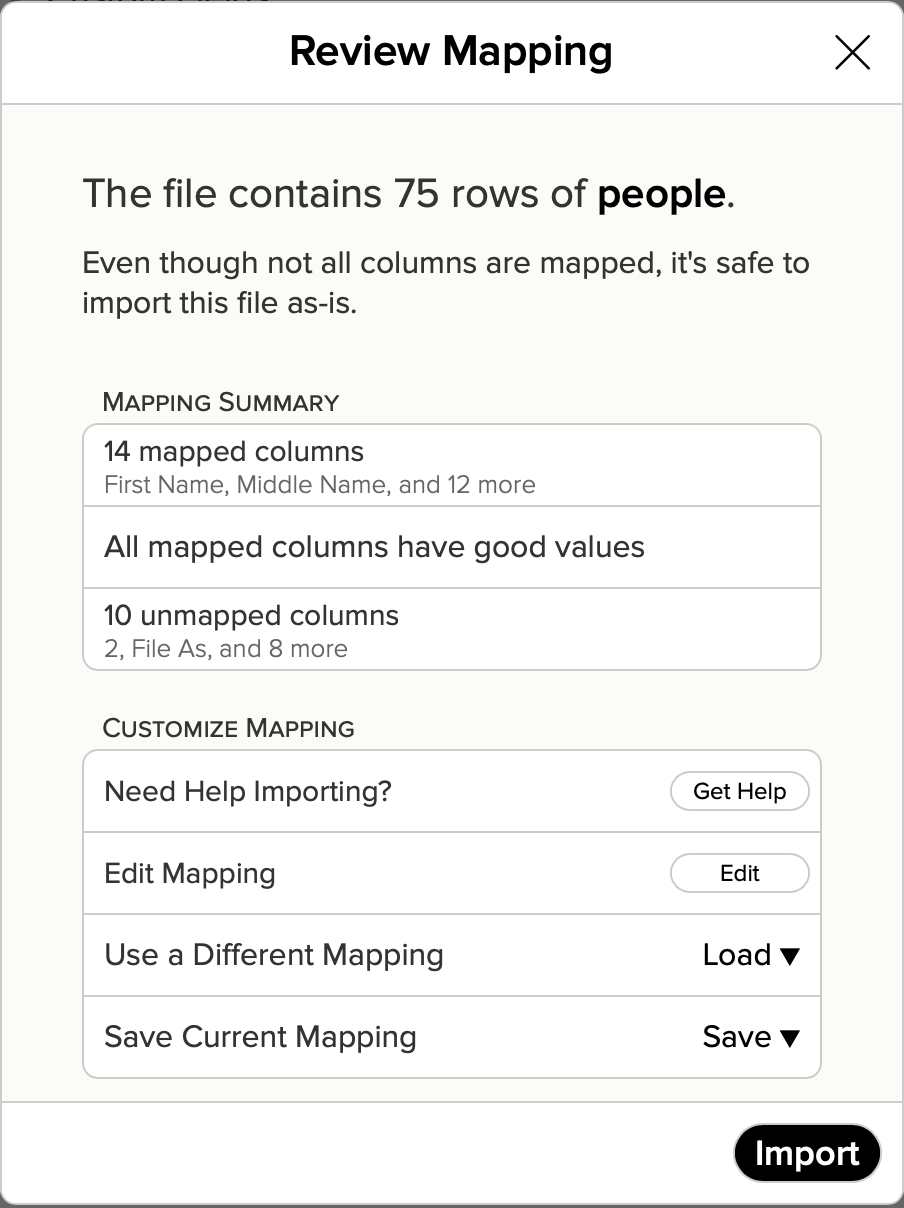Open the 14 mapped columns summary

click(234, 452)
